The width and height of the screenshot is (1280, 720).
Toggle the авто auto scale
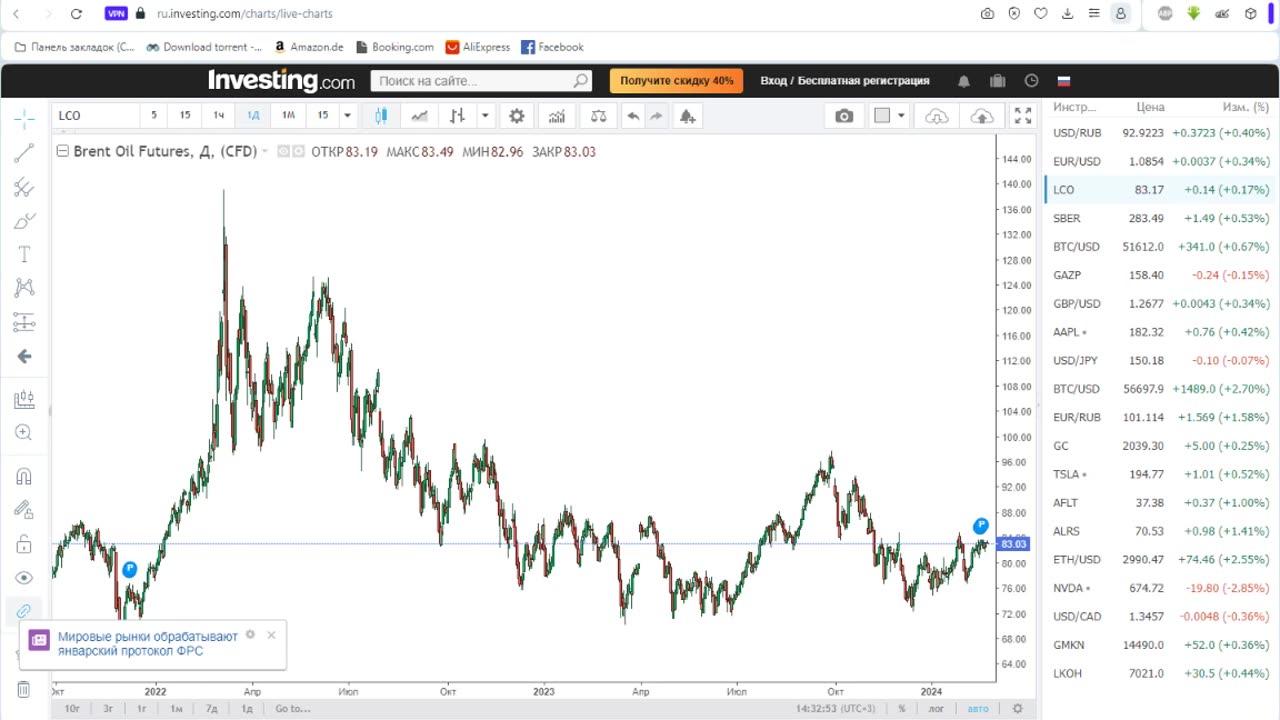point(977,709)
